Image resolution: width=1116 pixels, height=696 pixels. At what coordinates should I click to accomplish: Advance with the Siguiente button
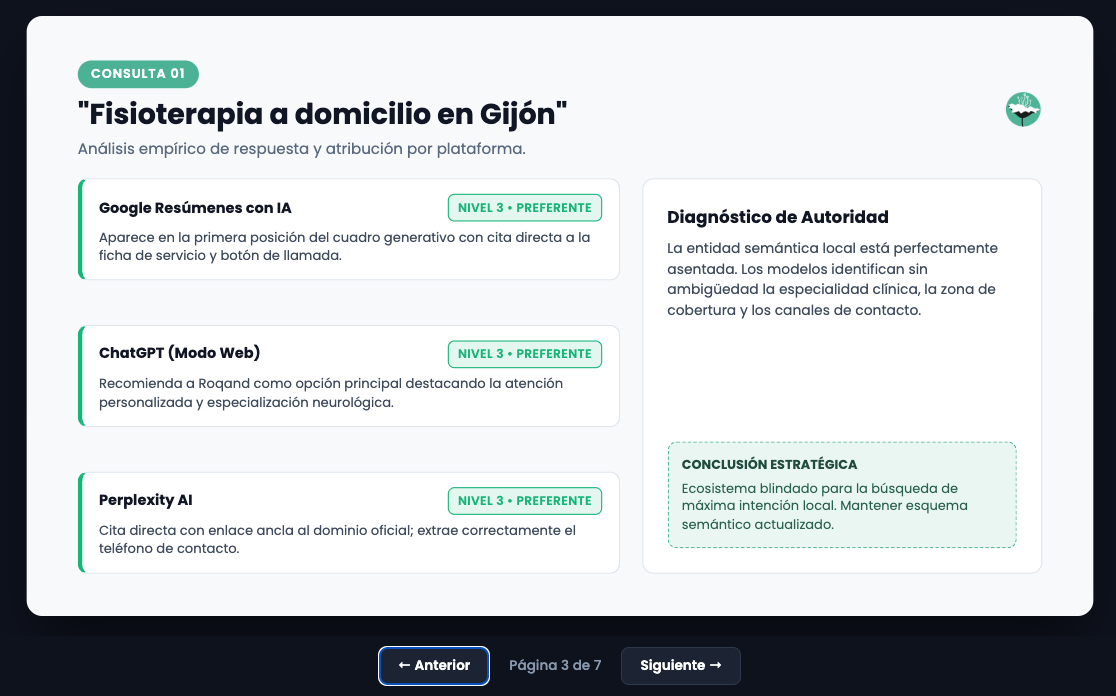[x=680, y=665]
